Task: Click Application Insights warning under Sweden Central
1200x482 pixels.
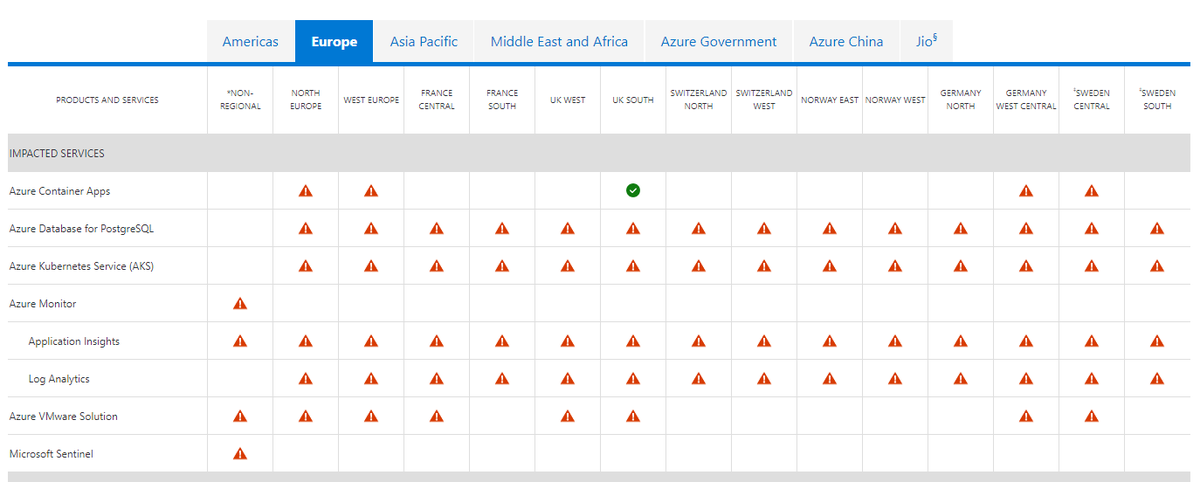Action: click(x=1092, y=341)
